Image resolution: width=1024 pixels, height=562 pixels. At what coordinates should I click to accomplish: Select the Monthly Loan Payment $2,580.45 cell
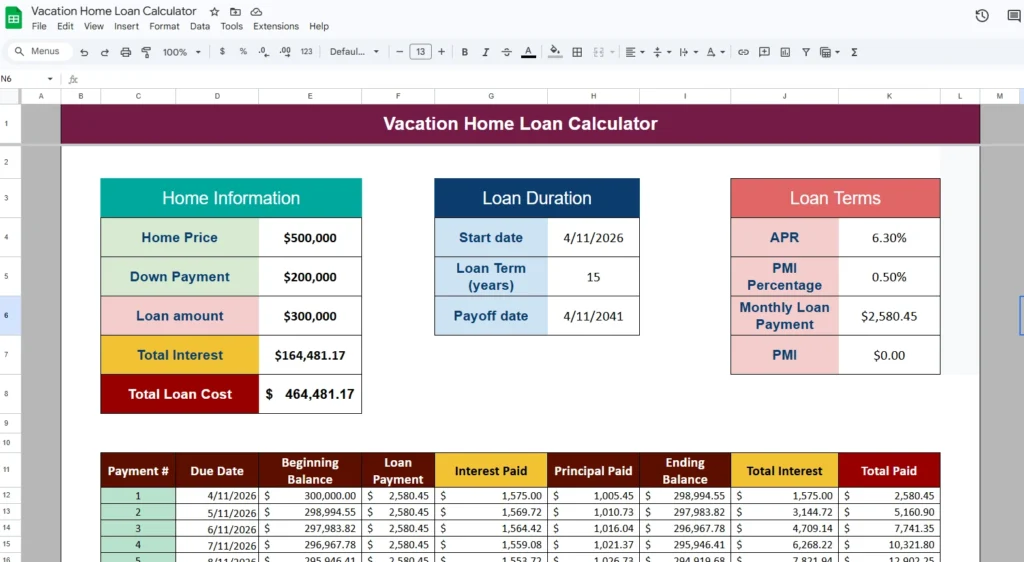coord(889,316)
